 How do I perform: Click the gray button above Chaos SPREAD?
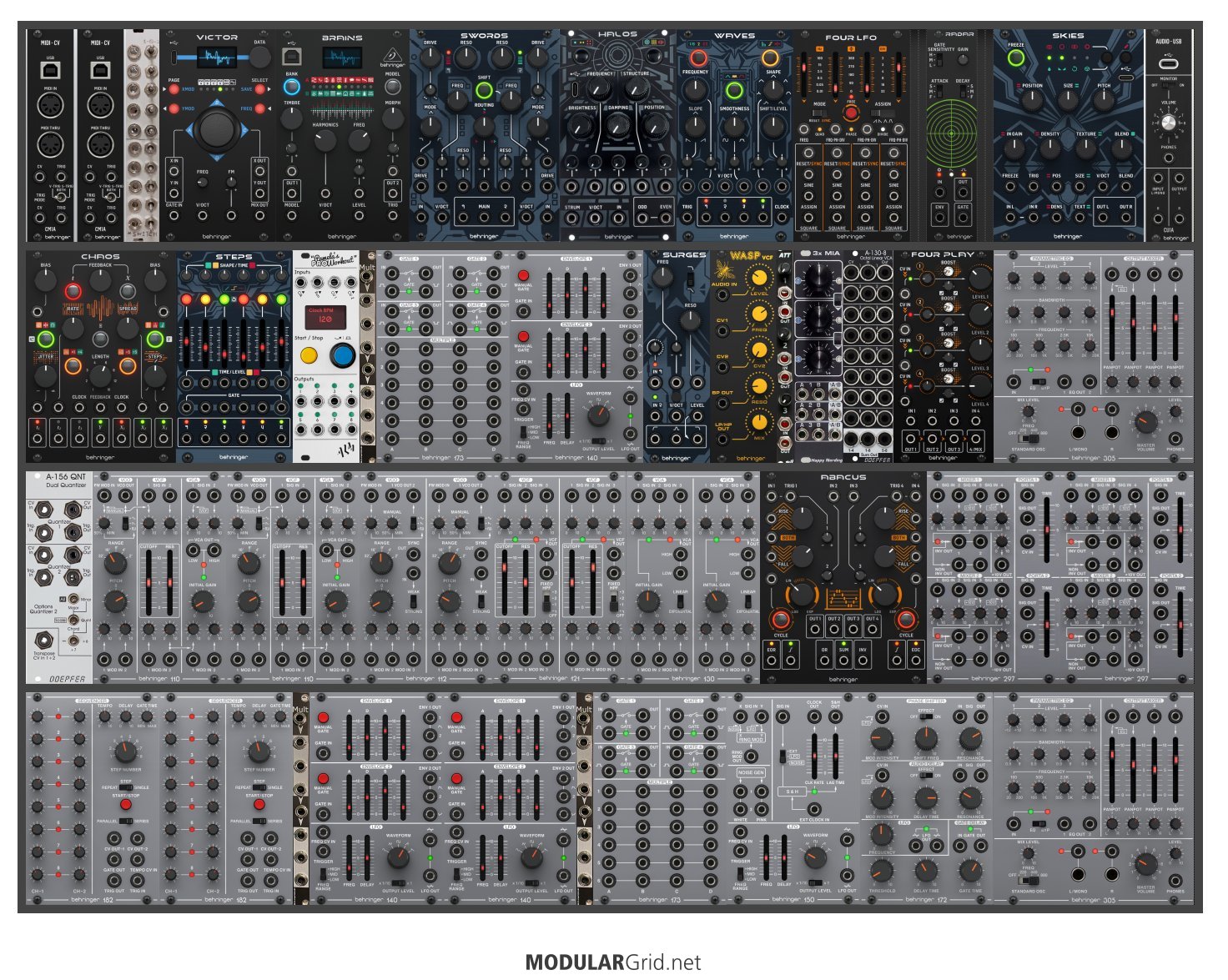pyautogui.click(x=127, y=291)
